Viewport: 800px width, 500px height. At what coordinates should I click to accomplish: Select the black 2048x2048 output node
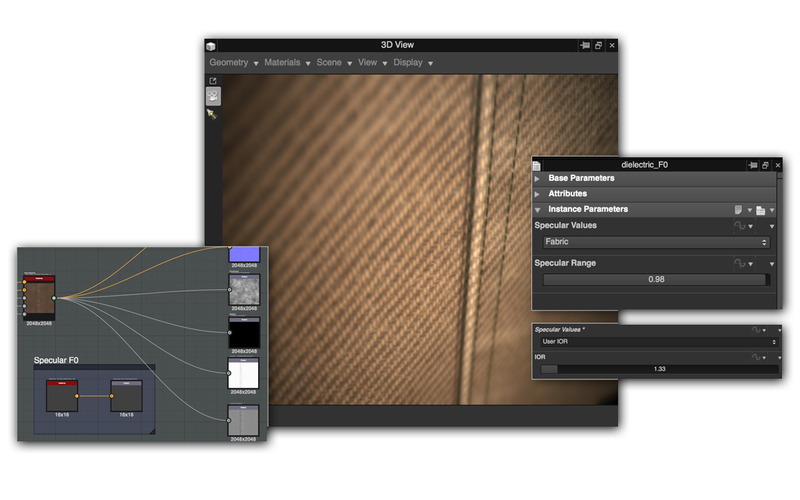pos(244,333)
